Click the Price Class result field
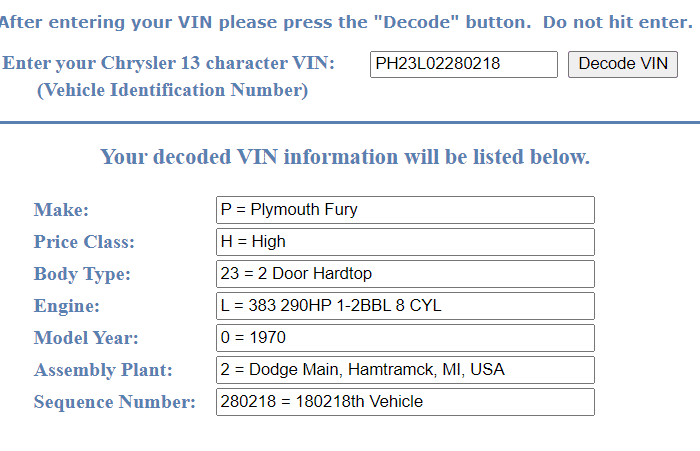Screen dimensions: 700x451 (405, 242)
